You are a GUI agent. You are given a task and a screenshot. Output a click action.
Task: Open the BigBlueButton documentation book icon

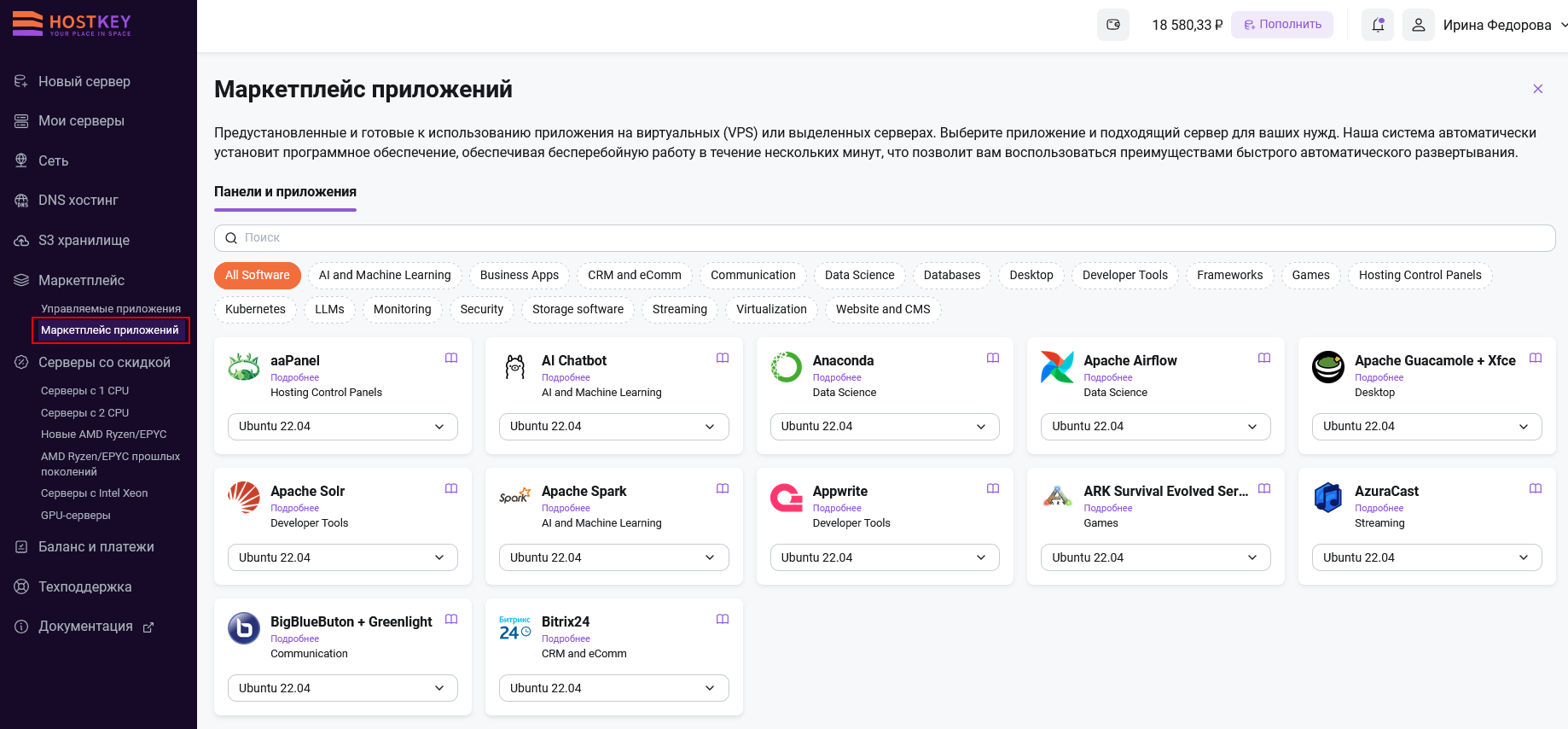tap(451, 619)
